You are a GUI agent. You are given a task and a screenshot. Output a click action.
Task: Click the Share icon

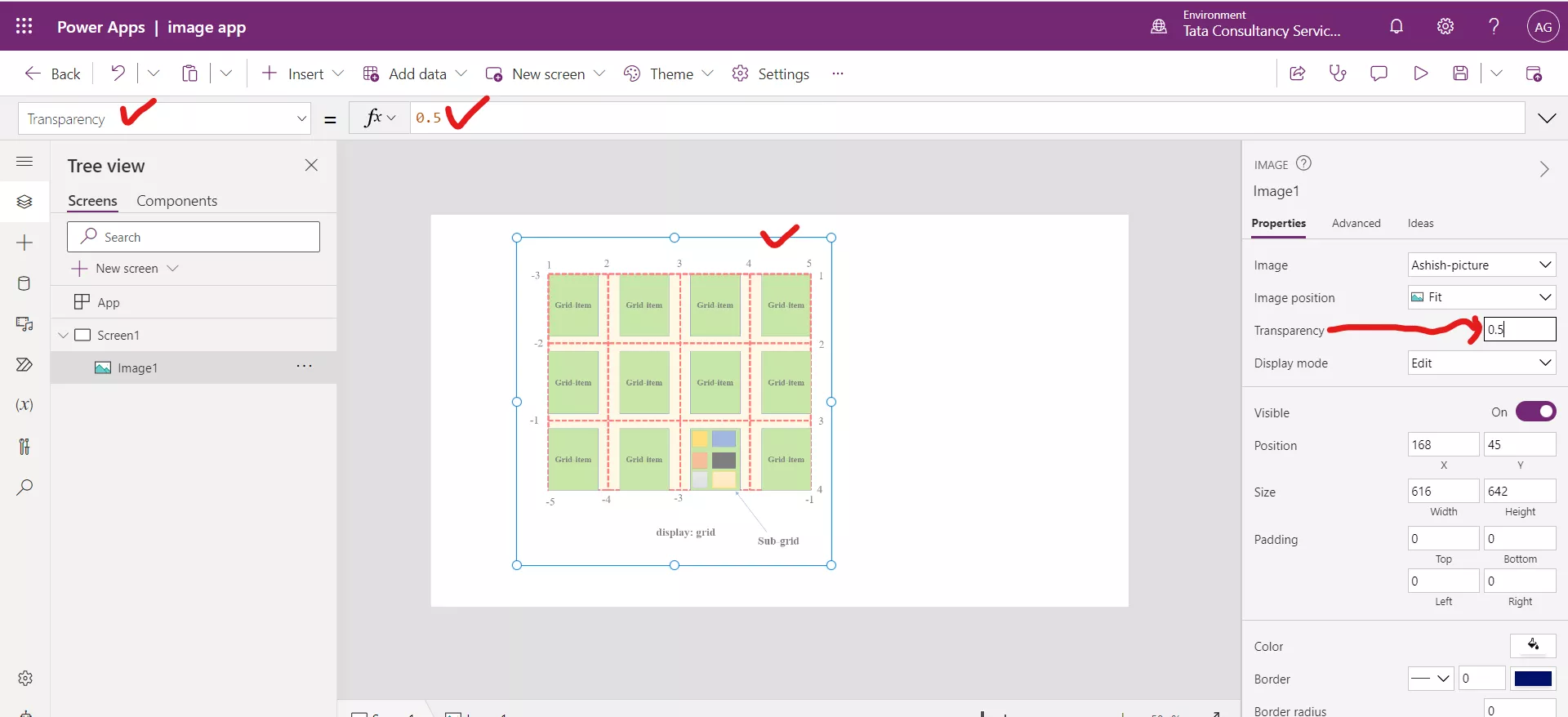tap(1297, 73)
